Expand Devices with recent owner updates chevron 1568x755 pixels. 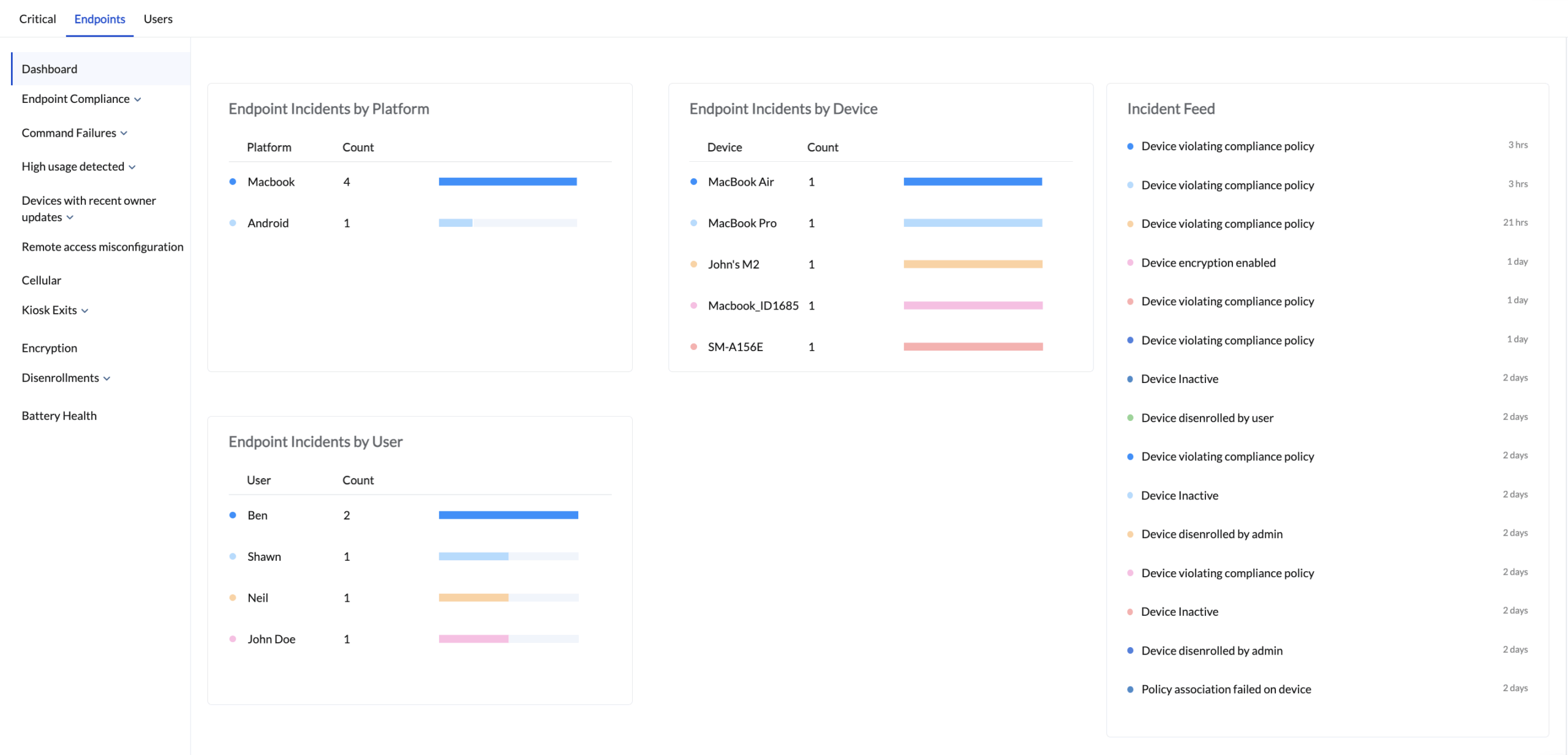[70, 218]
